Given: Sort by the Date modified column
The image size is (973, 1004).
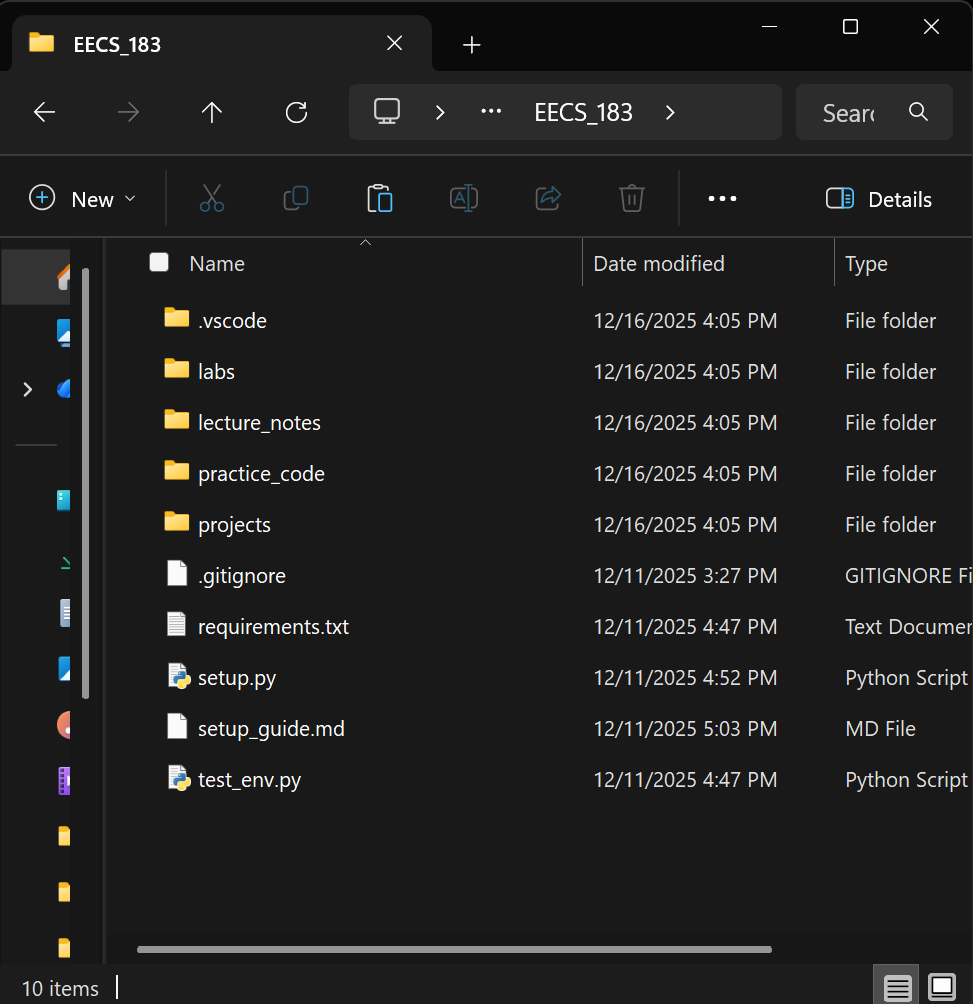Looking at the screenshot, I should (x=659, y=264).
